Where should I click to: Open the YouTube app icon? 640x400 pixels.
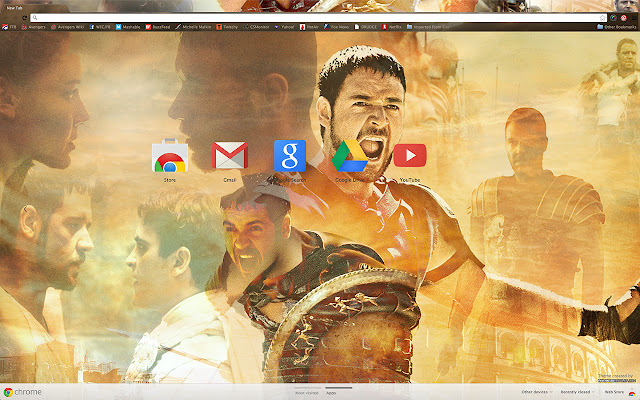(410, 155)
